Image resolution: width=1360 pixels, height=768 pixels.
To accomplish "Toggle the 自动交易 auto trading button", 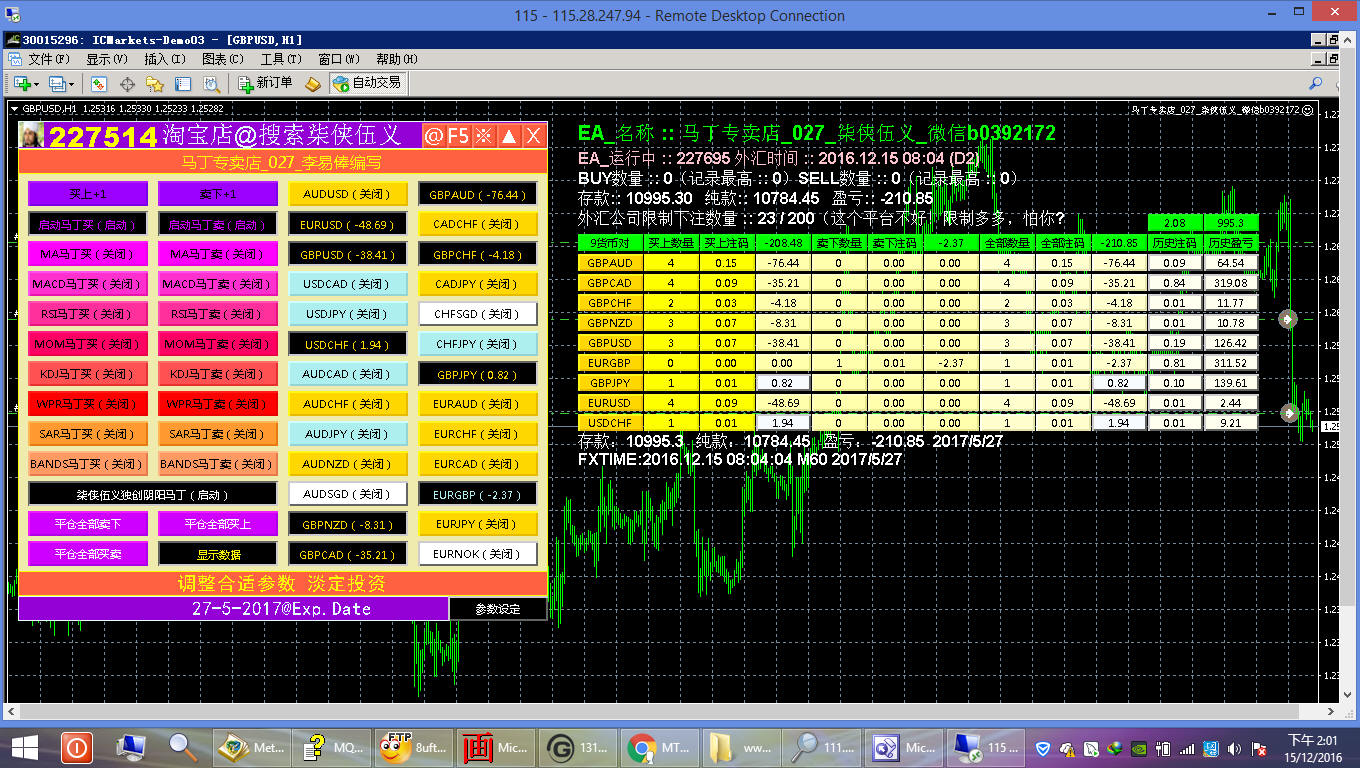I will pyautogui.click(x=367, y=84).
